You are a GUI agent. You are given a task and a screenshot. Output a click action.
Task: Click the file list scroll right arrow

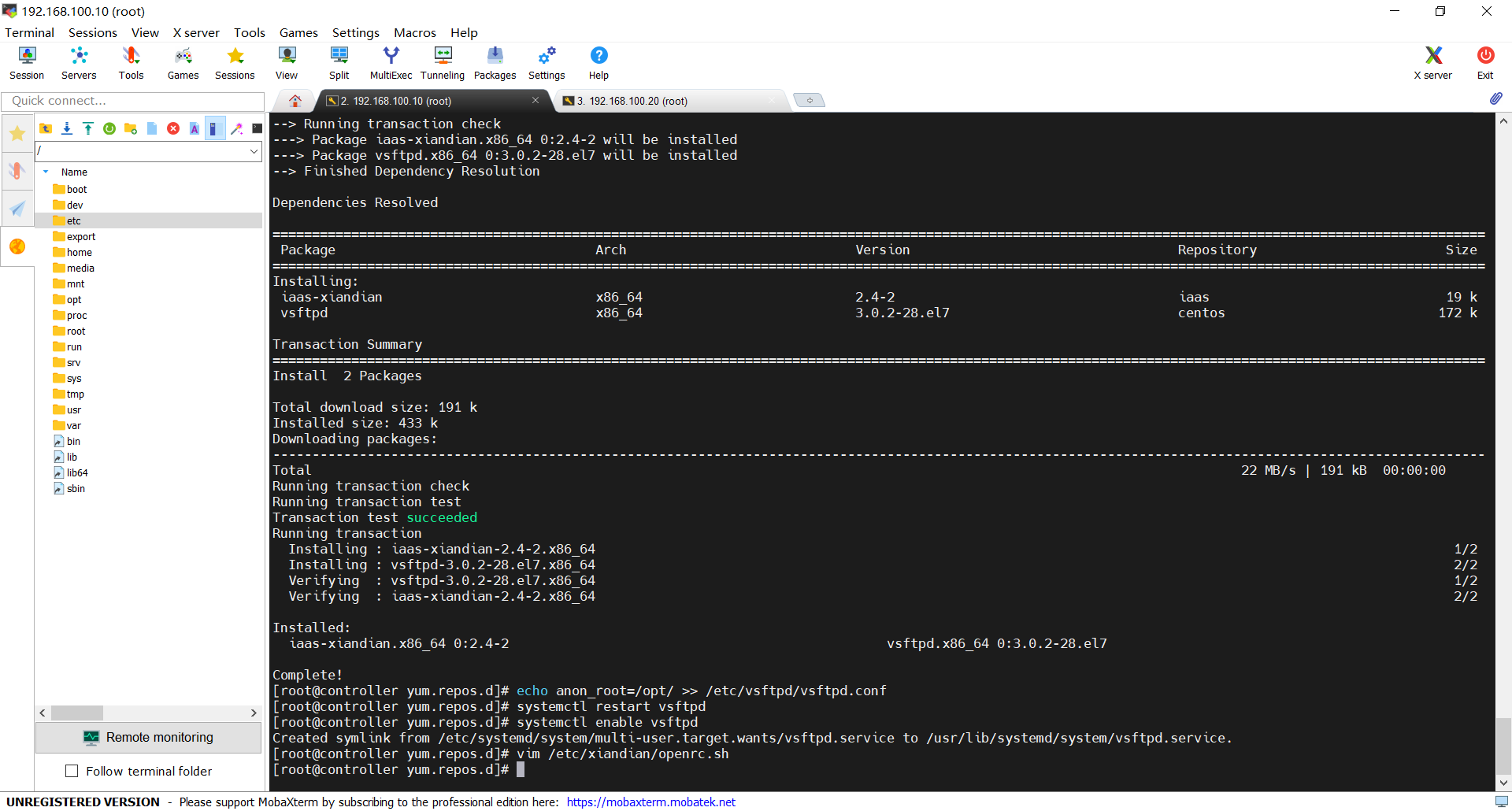pos(254,713)
